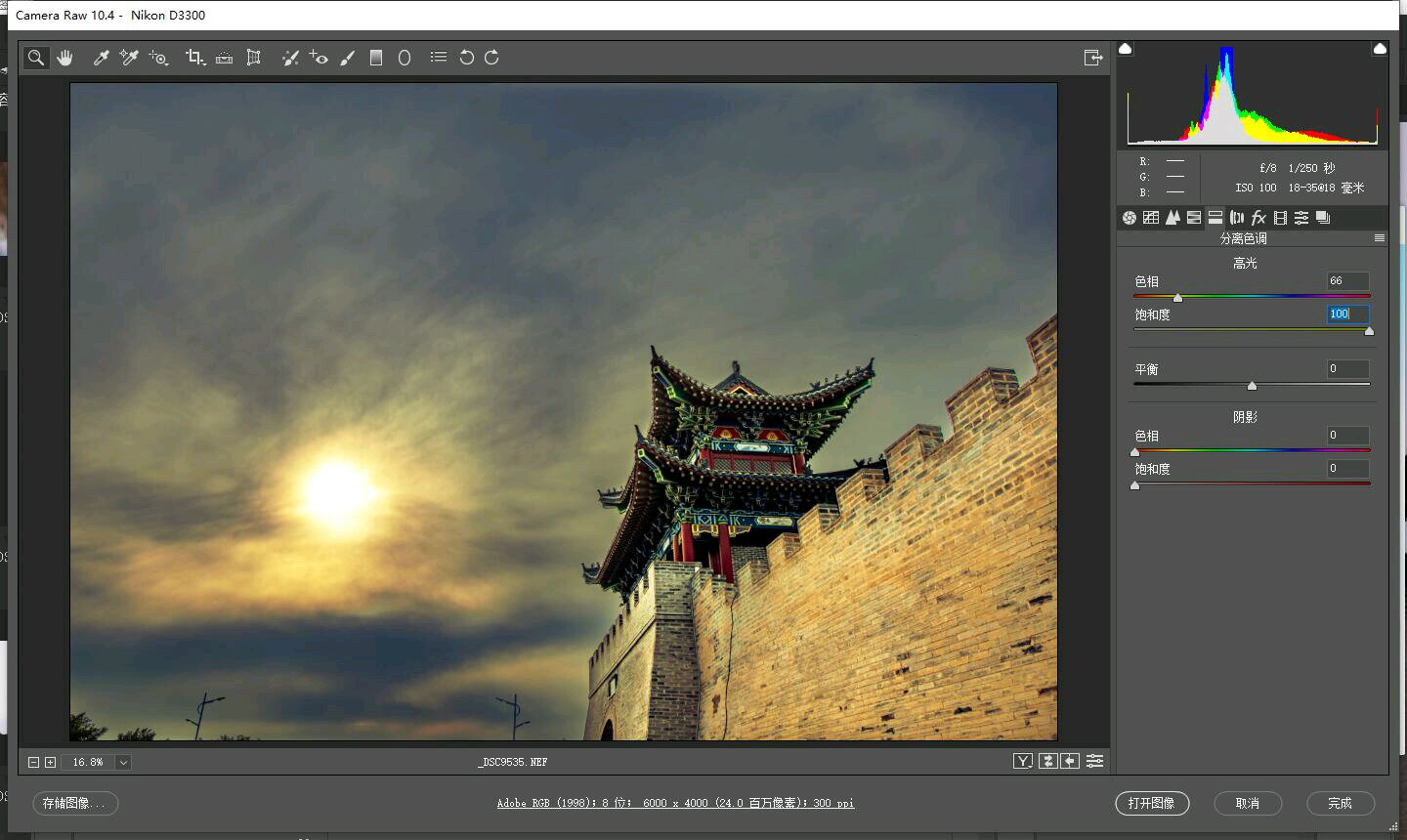Toggle the shadow clipping warning
Viewport: 1407px width, 840px height.
[x=1126, y=49]
